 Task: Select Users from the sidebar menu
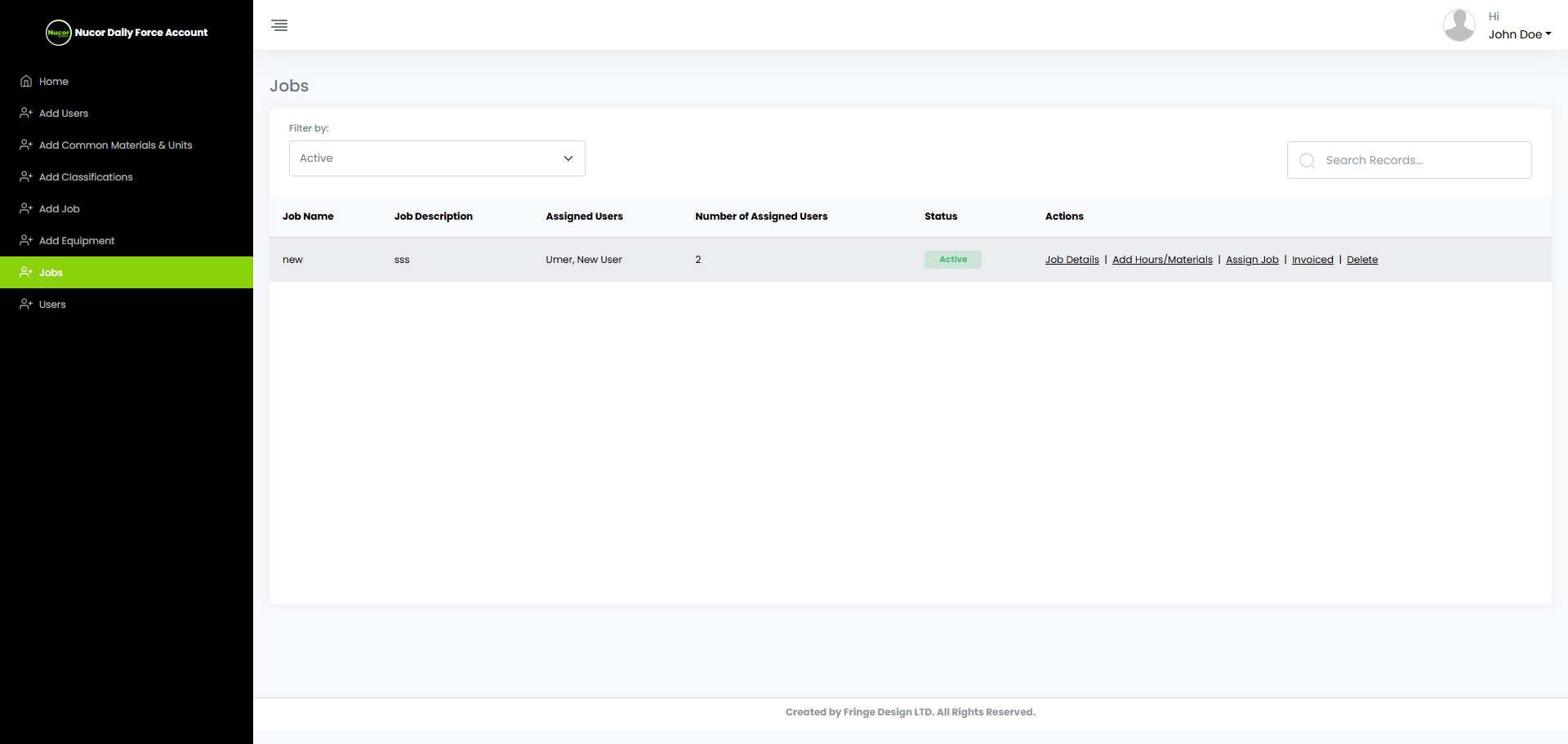pos(53,304)
